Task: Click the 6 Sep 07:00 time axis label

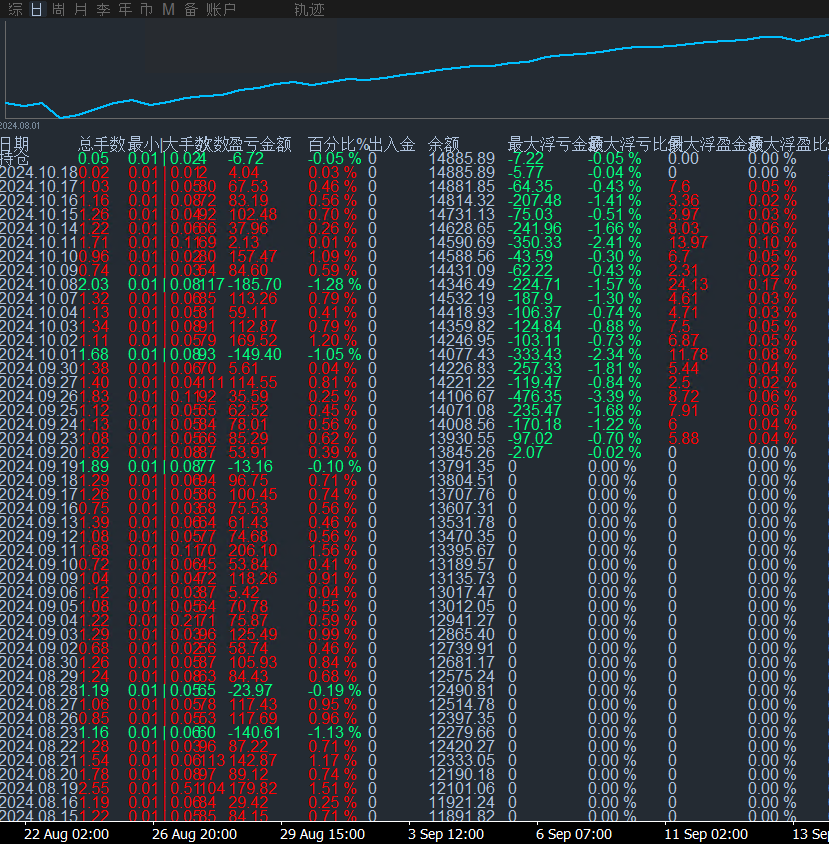Action: pos(574,834)
